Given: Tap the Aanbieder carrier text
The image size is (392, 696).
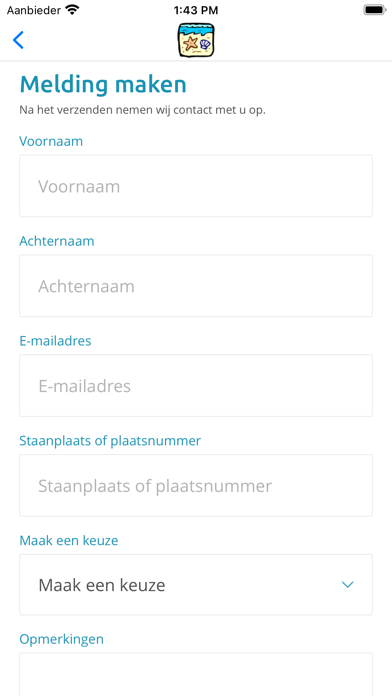Looking at the screenshot, I should [x=33, y=9].
